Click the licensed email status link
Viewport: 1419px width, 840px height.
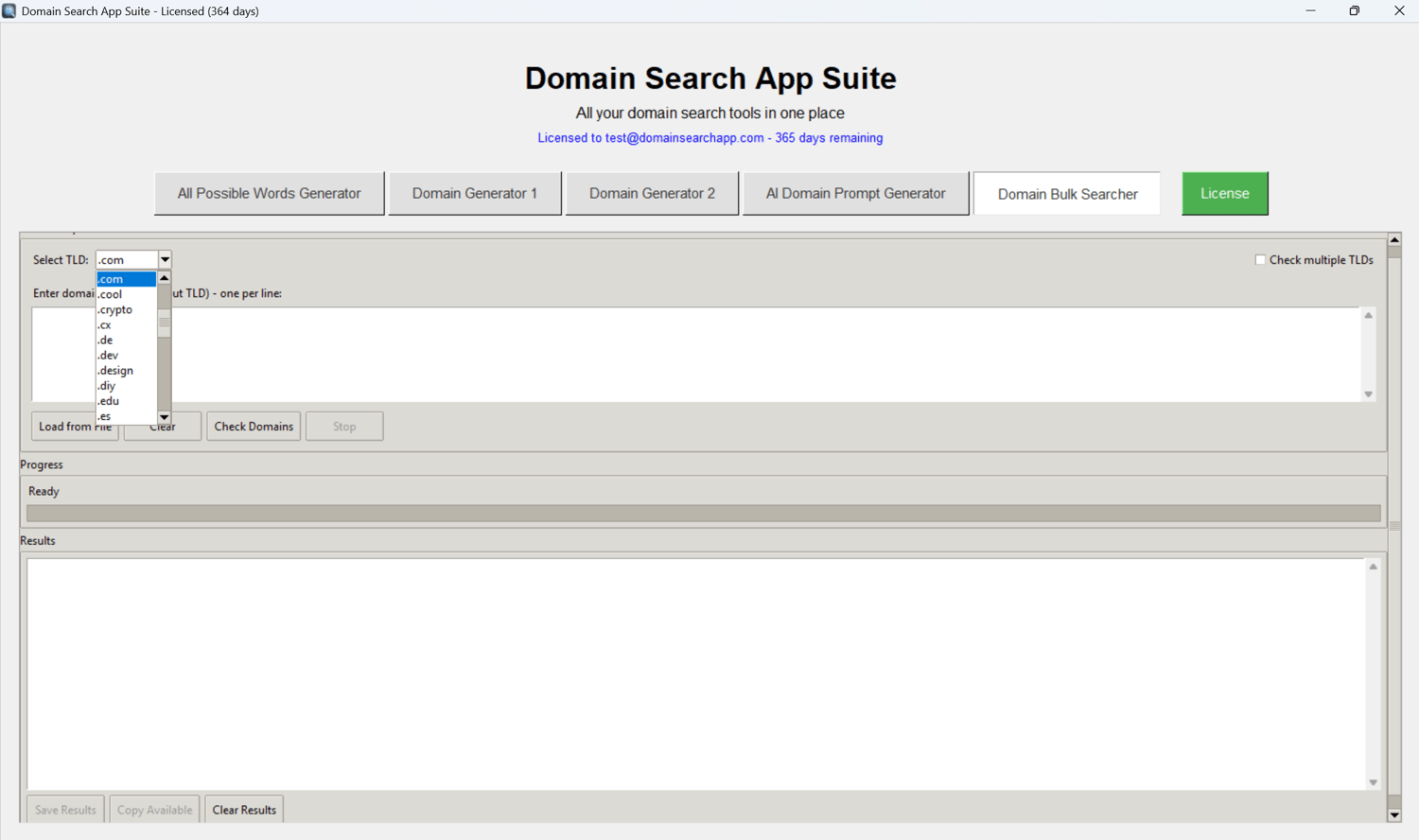click(710, 138)
